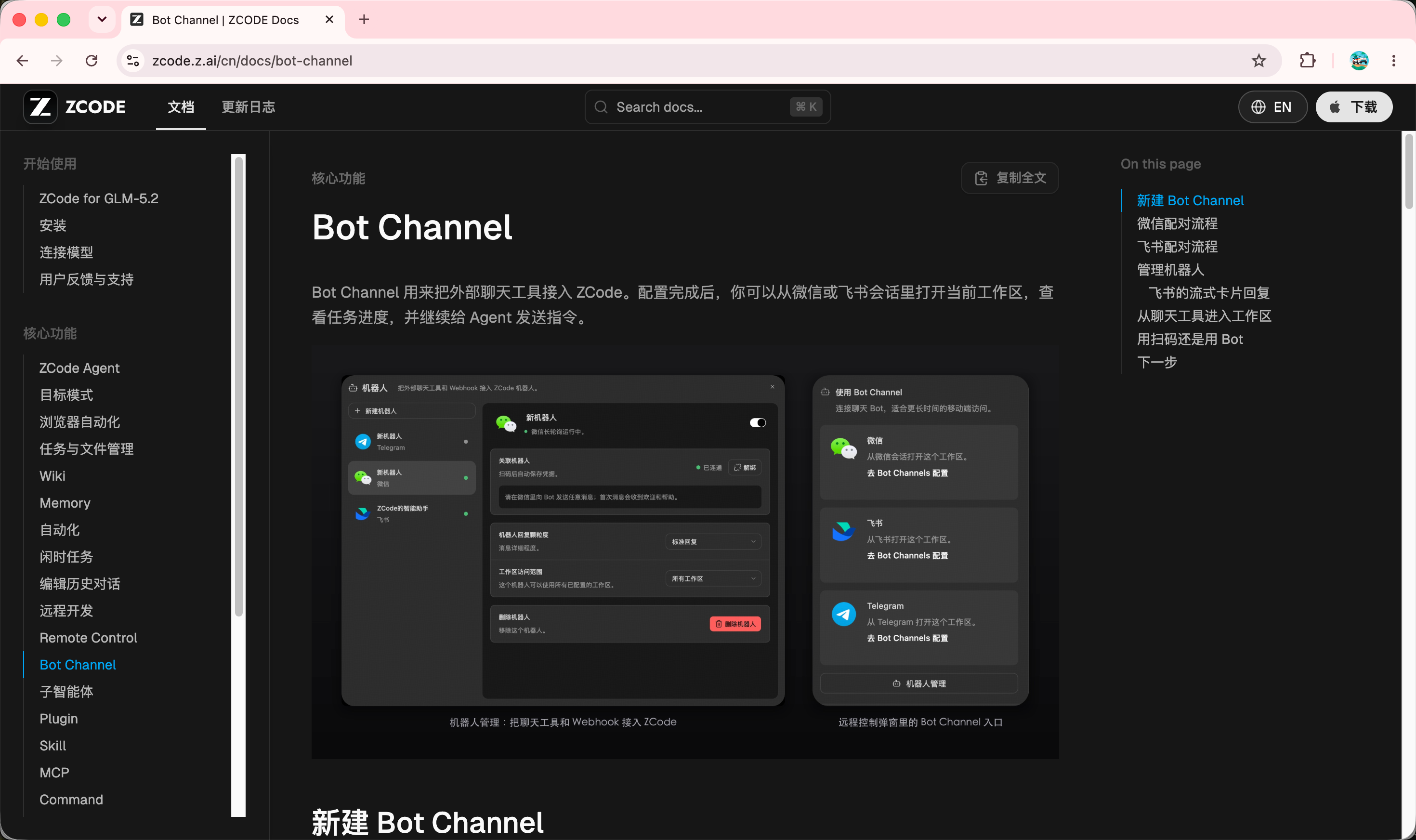Viewport: 1416px width, 840px height.
Task: Jump to 管理机器人 section
Action: 1170,270
